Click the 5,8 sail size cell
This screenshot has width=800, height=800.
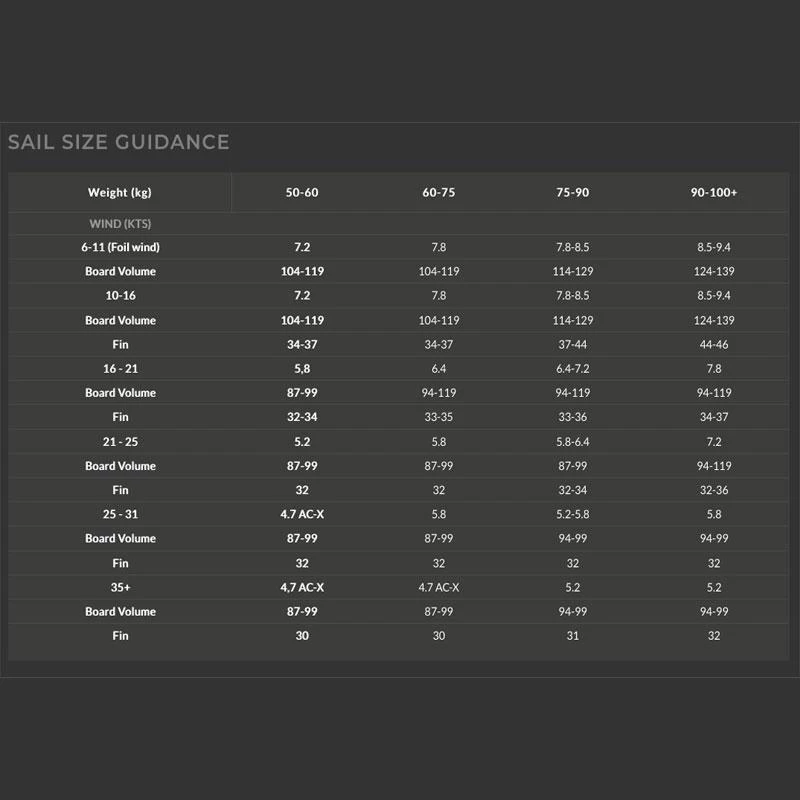302,369
